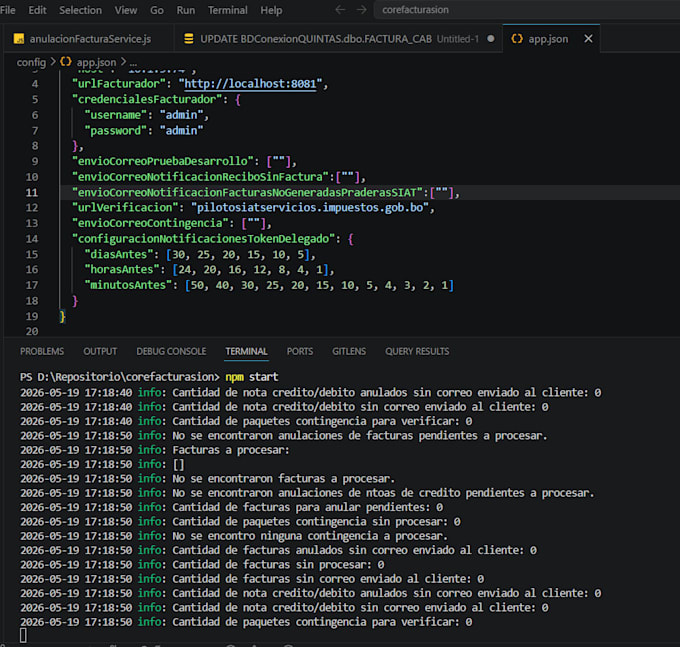This screenshot has width=680, height=647.
Task: Click the "urlFacturador" key on line 4
Action: (x=119, y=84)
